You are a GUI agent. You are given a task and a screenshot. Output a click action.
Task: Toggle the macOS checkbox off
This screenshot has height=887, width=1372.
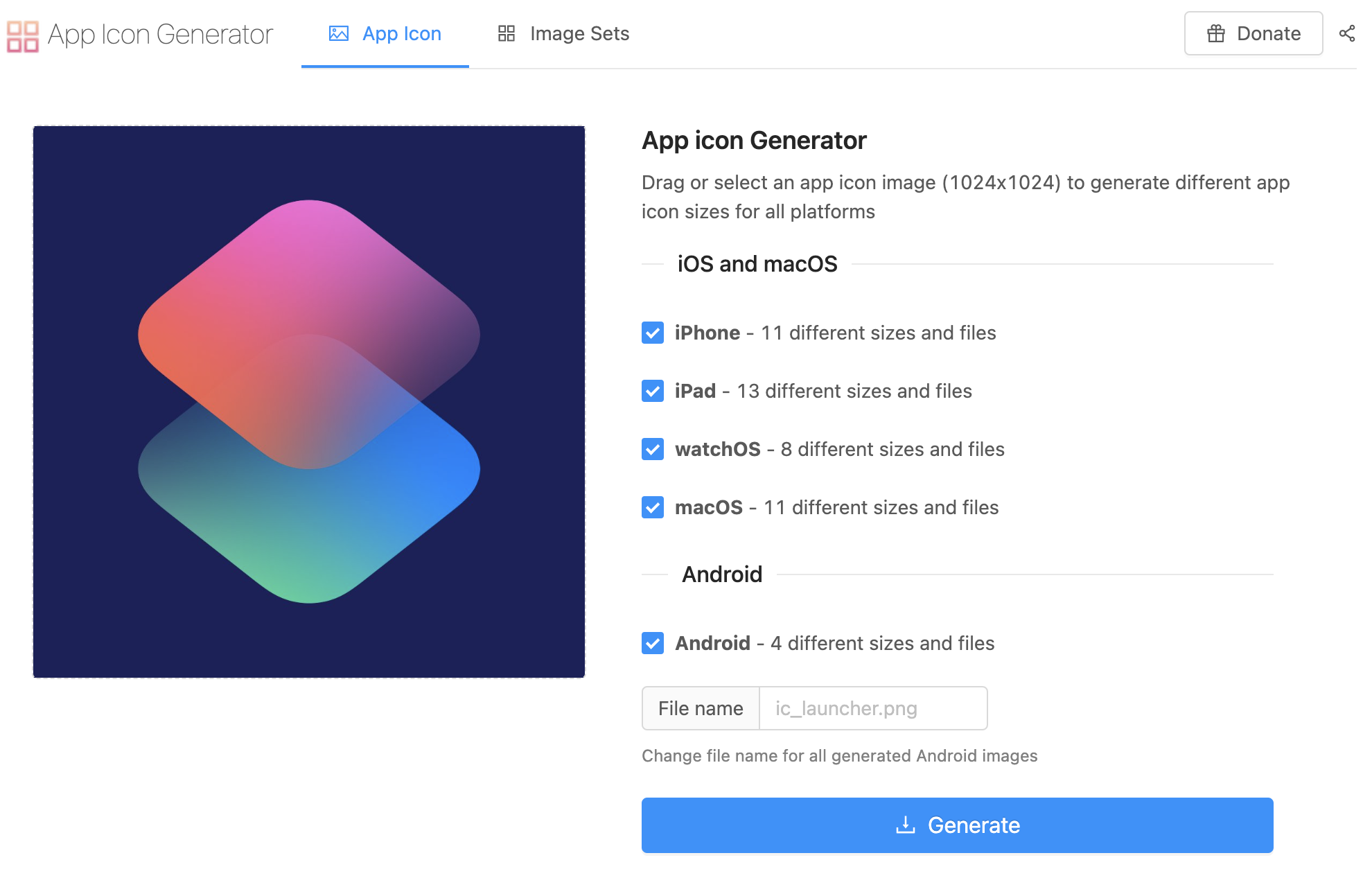652,507
